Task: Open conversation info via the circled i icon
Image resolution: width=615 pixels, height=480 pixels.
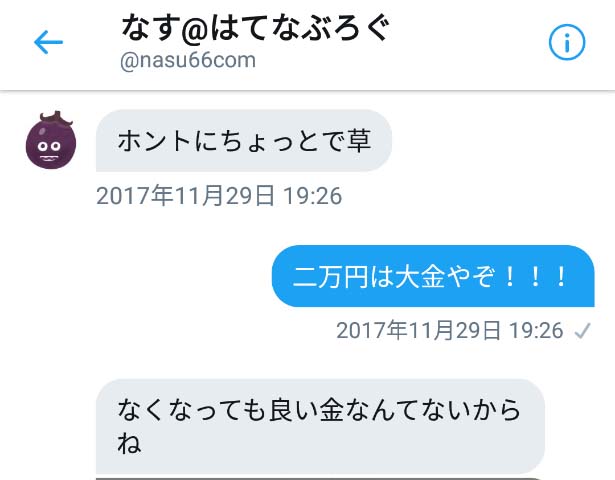Action: click(x=566, y=42)
